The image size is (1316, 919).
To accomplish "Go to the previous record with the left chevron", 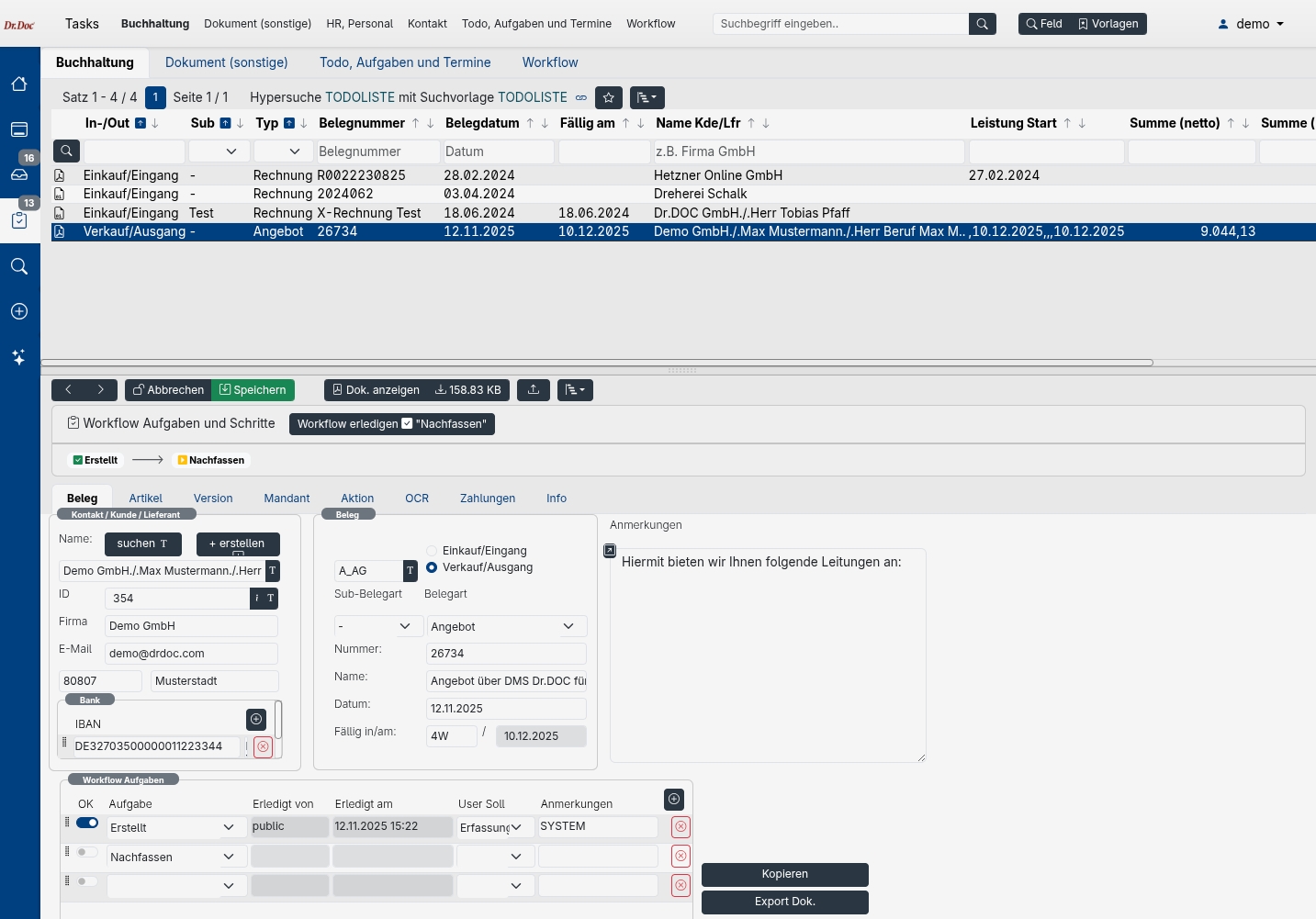I will click(x=68, y=390).
